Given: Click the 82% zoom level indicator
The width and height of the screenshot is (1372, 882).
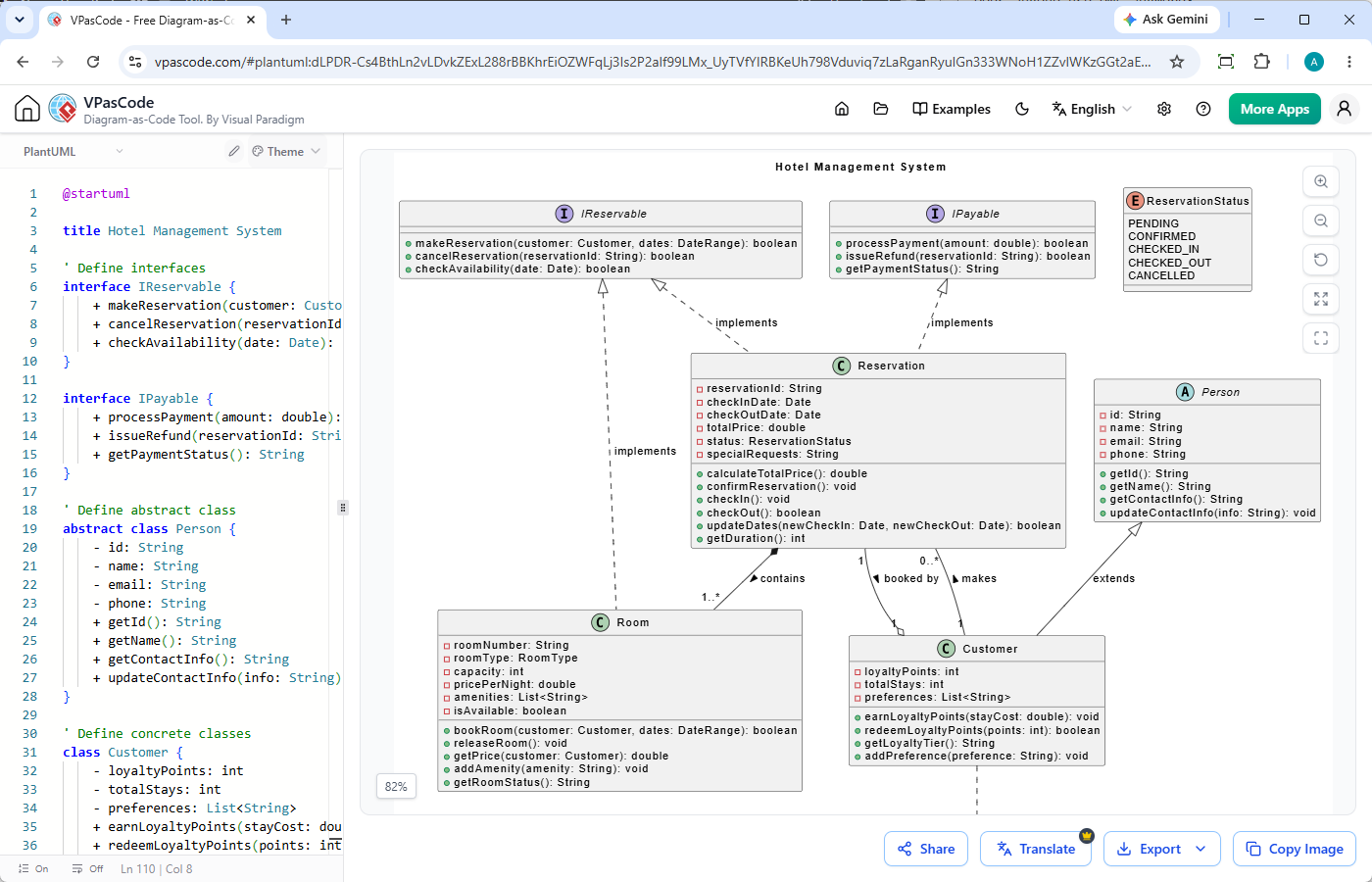Looking at the screenshot, I should click(396, 786).
